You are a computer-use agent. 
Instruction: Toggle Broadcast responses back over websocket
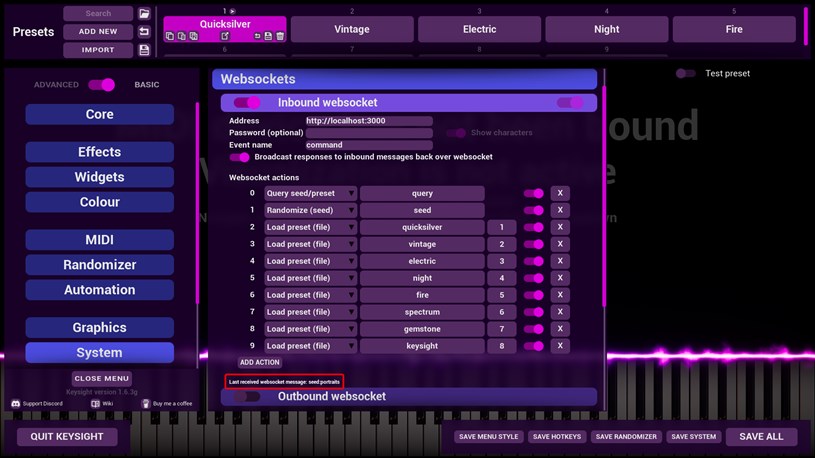click(239, 157)
